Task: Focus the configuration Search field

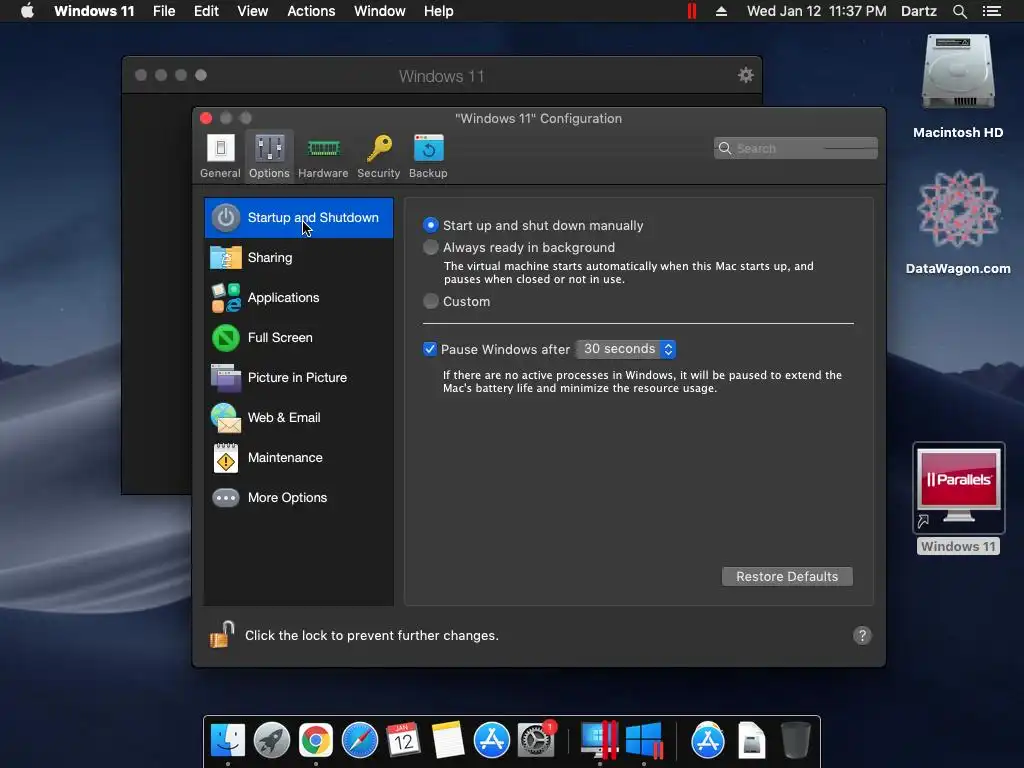Action: [x=795, y=148]
